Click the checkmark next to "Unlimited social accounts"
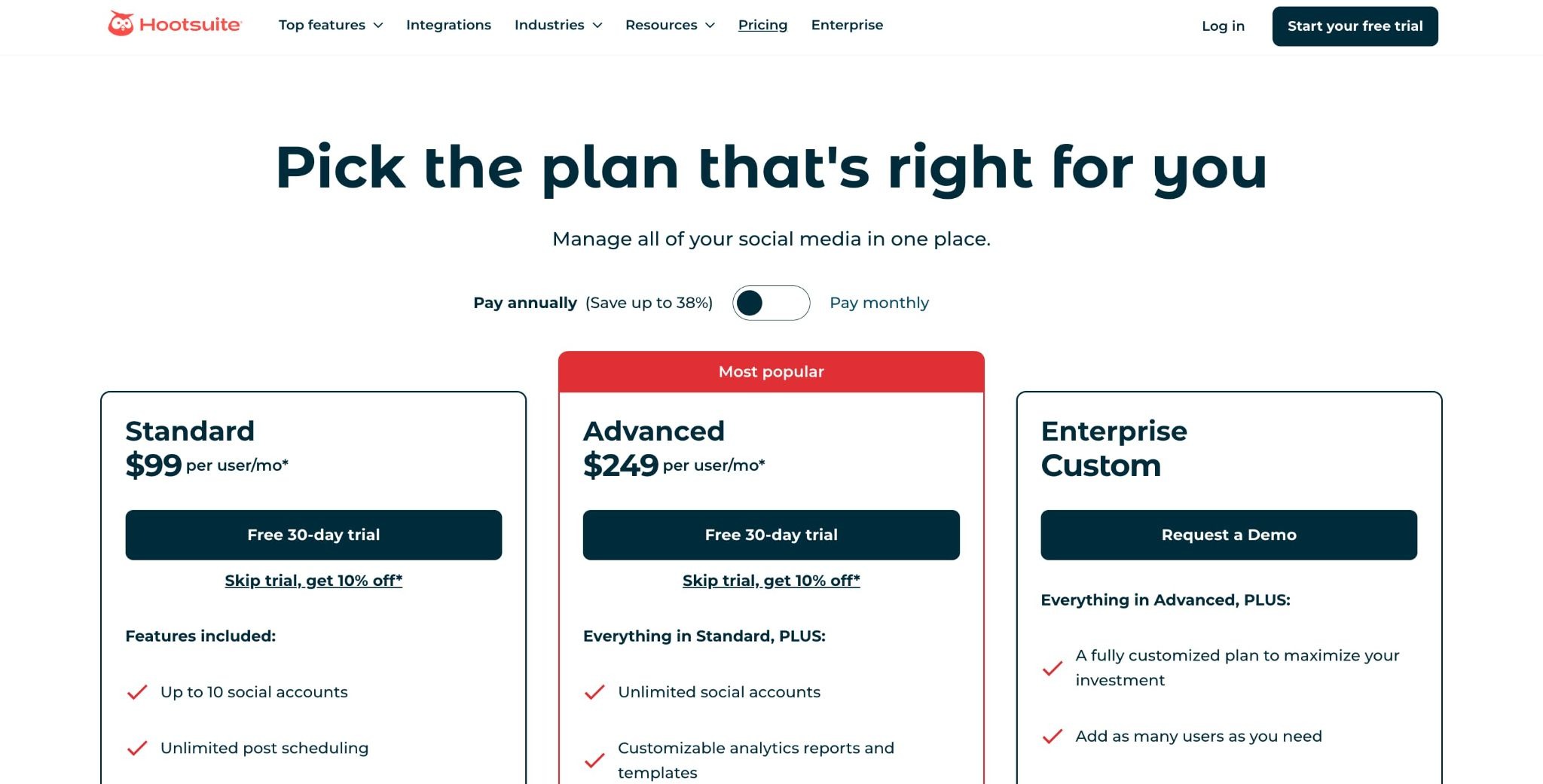Screen dimensions: 1543x784 click(595, 691)
